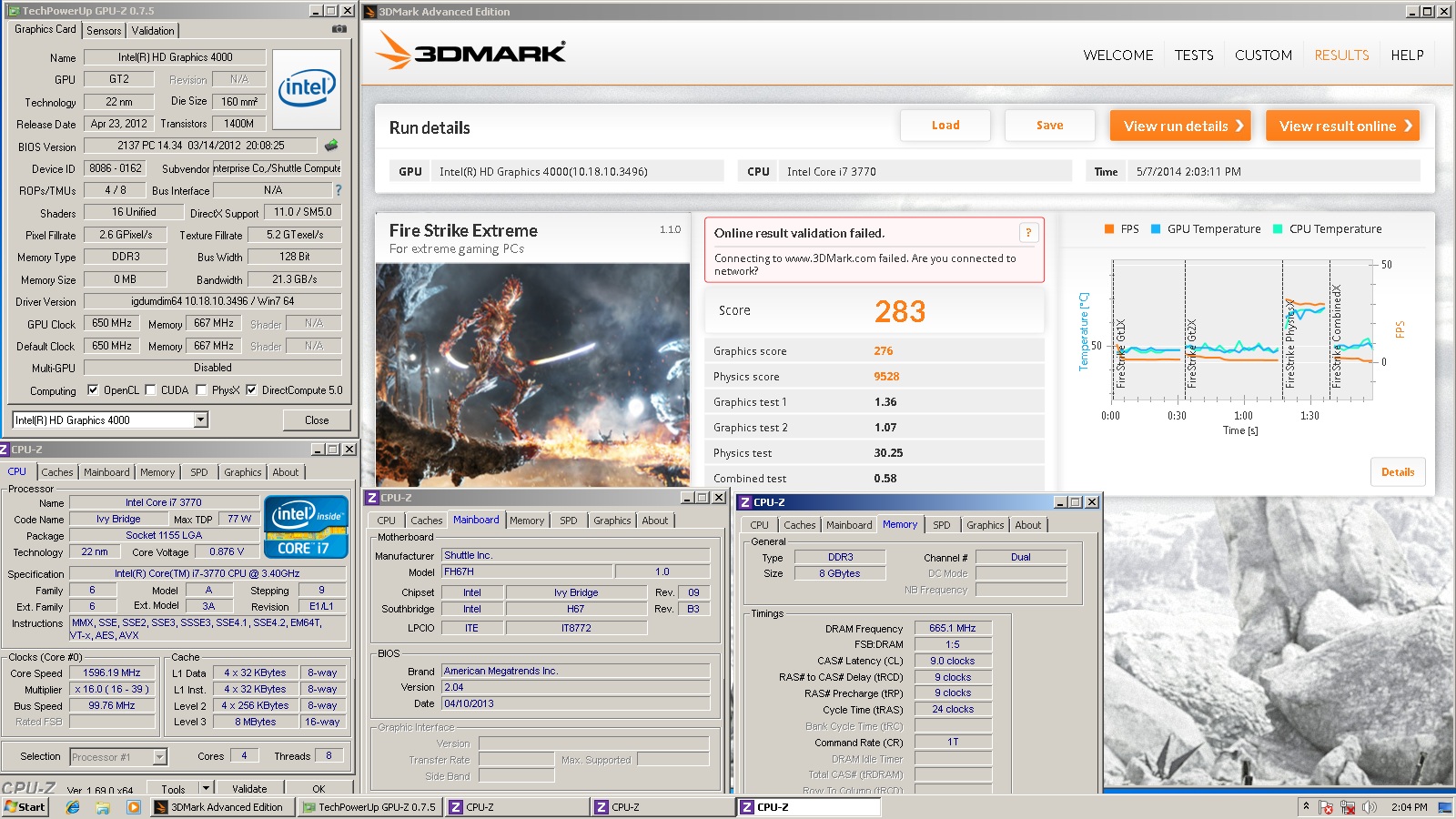Switch to the Sensors tab in GPU-Z

[x=104, y=30]
